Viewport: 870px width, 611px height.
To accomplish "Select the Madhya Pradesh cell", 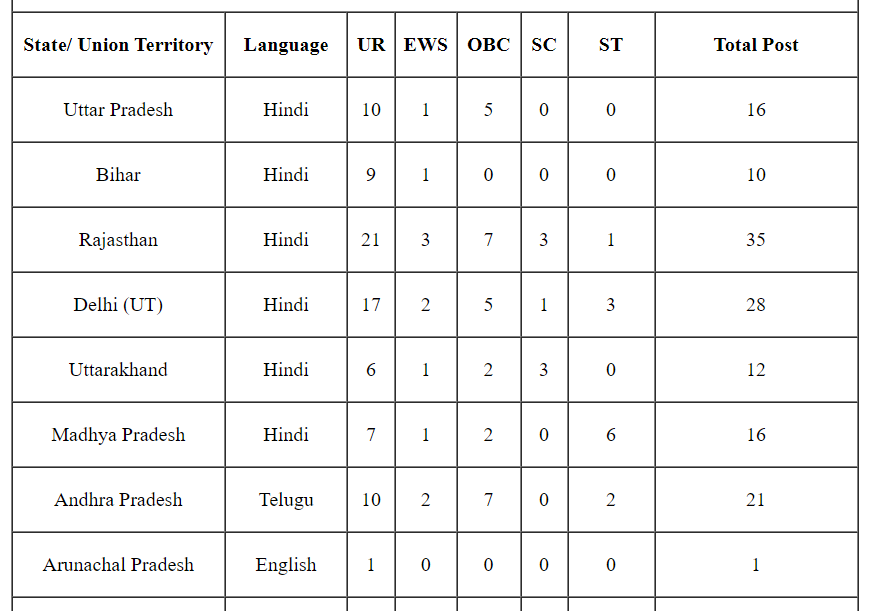I will pyautogui.click(x=118, y=434).
